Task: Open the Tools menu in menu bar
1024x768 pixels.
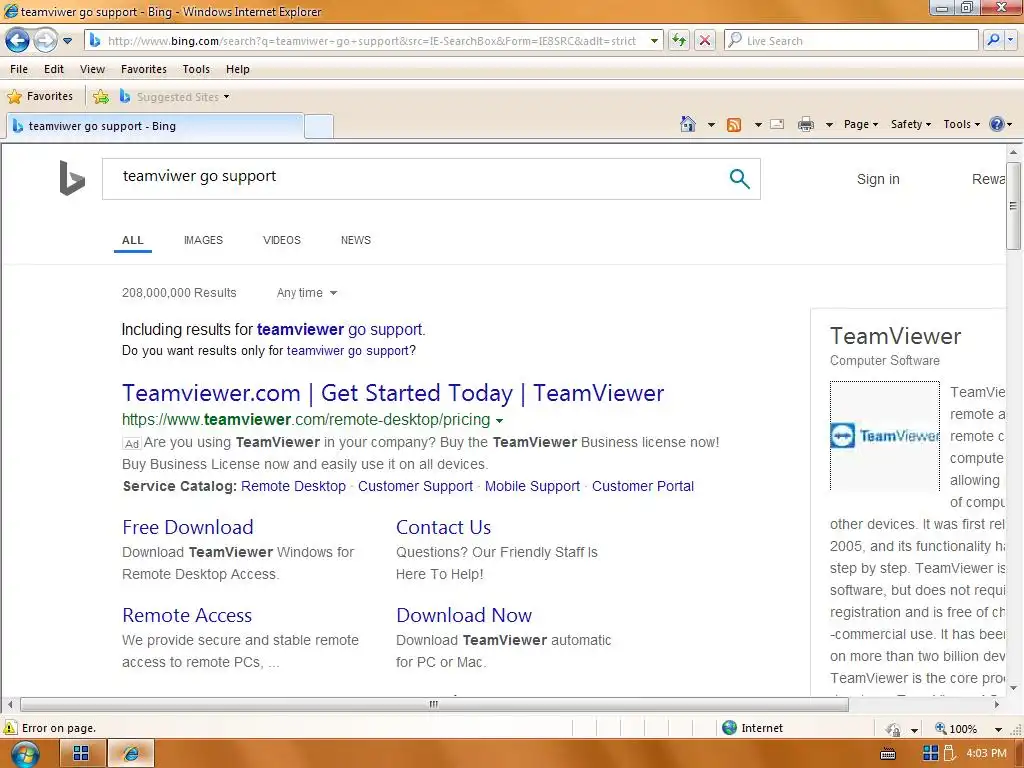Action: tap(196, 69)
